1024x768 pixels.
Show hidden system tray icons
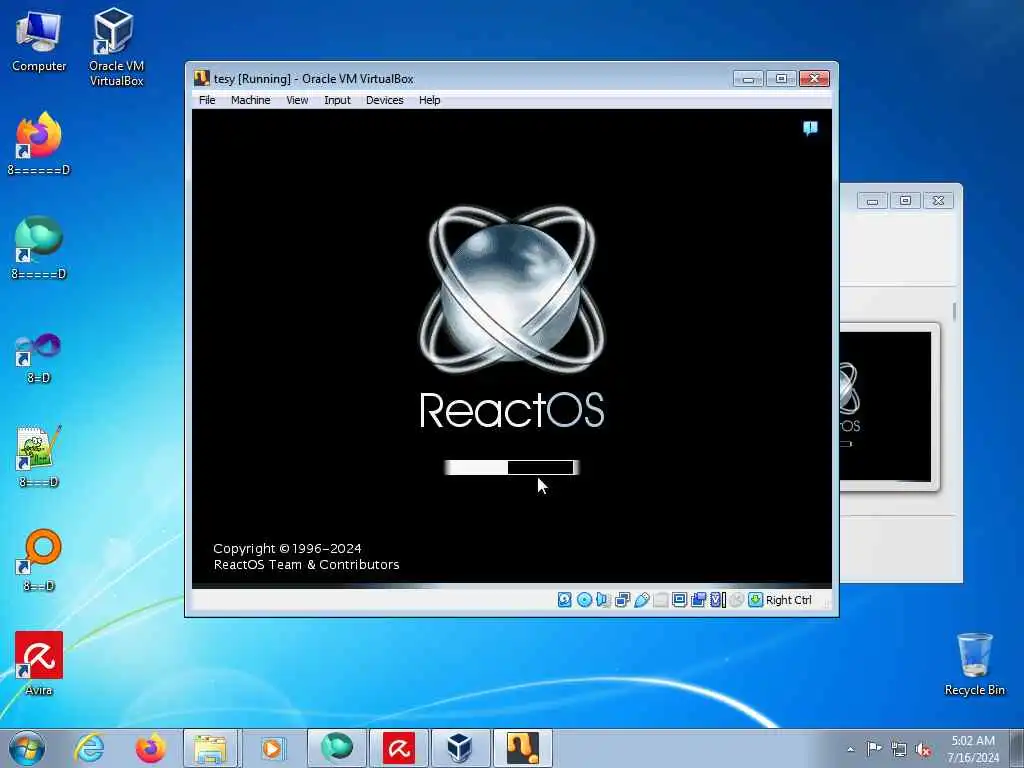pos(850,749)
